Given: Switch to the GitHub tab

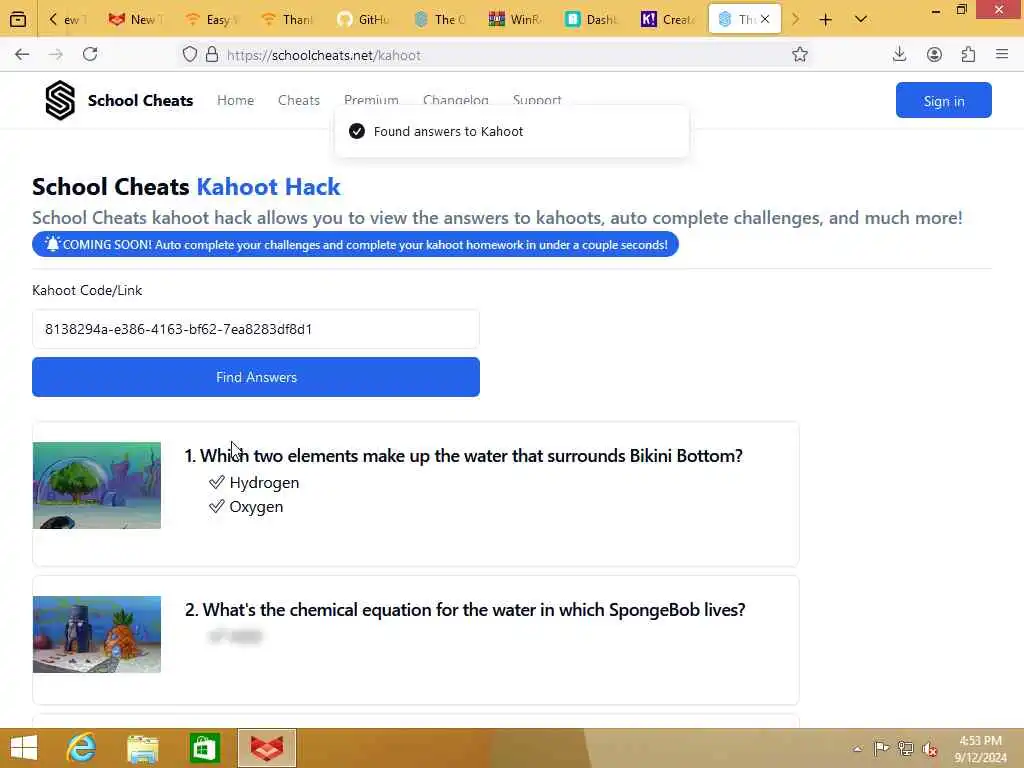Looking at the screenshot, I should [364, 20].
